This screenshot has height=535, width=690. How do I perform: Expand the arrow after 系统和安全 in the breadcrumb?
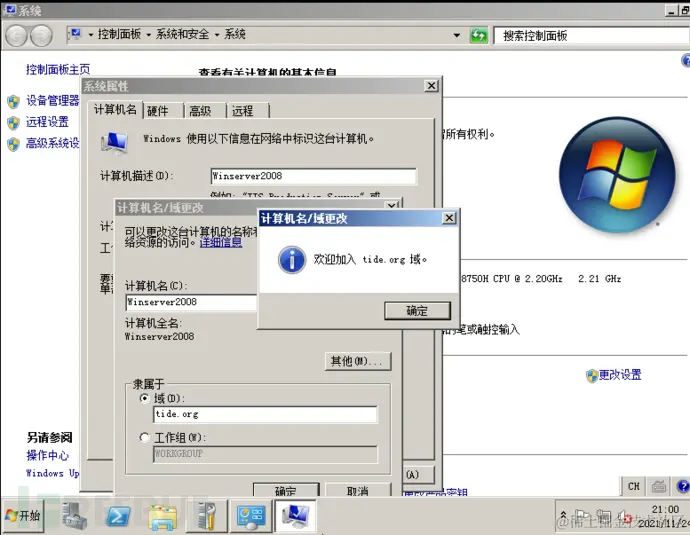tap(217, 35)
